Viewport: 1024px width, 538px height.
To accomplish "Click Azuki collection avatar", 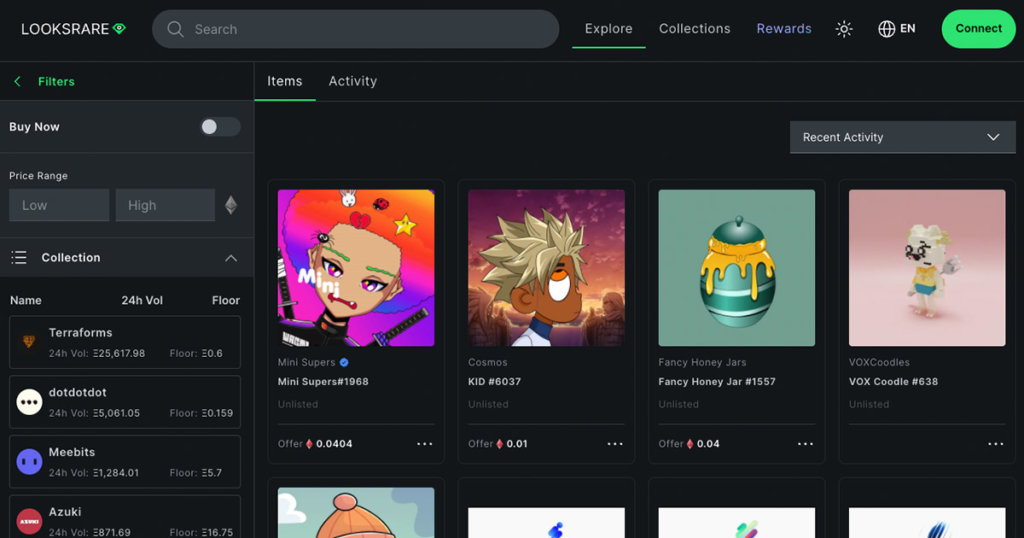I will point(29,522).
